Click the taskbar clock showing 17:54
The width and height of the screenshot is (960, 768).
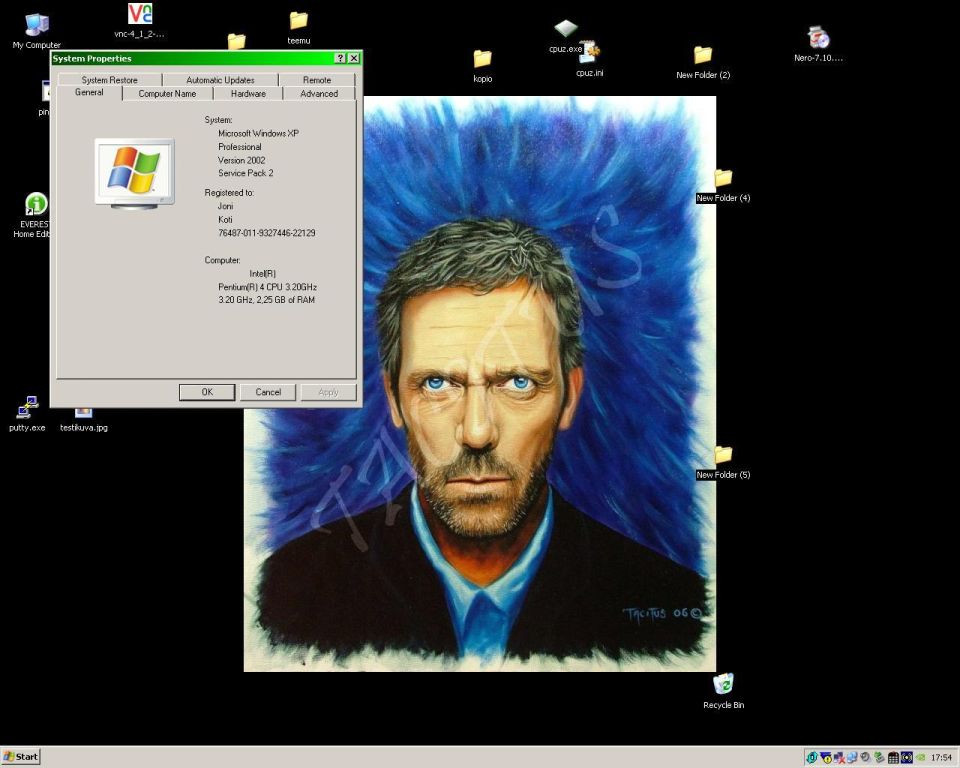[941, 758]
